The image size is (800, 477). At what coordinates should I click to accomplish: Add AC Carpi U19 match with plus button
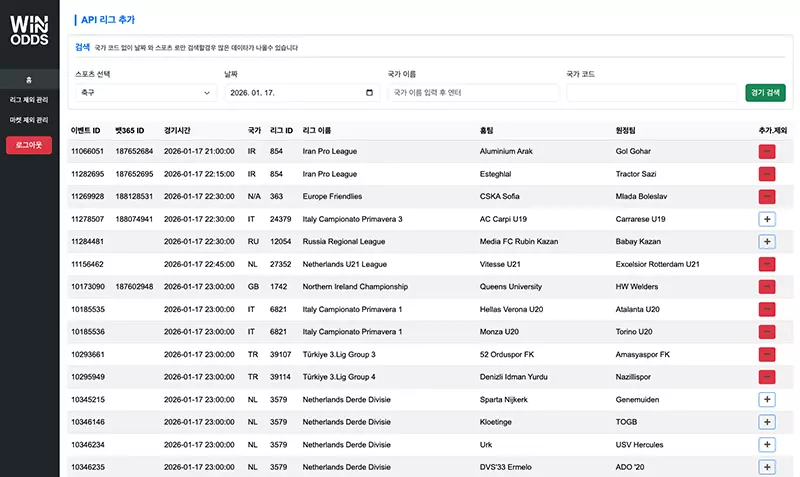pyautogui.click(x=766, y=219)
